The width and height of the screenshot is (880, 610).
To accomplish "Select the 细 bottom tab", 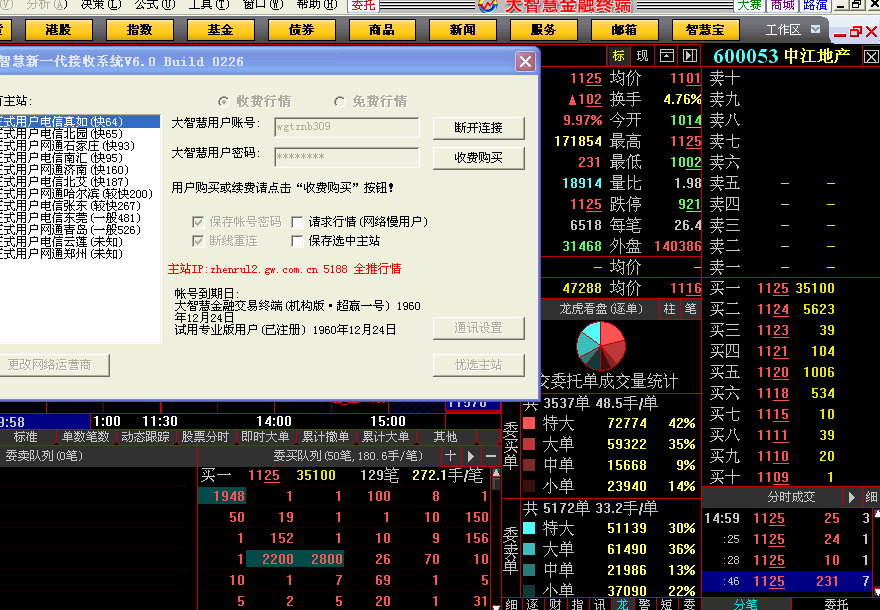I will (x=511, y=604).
